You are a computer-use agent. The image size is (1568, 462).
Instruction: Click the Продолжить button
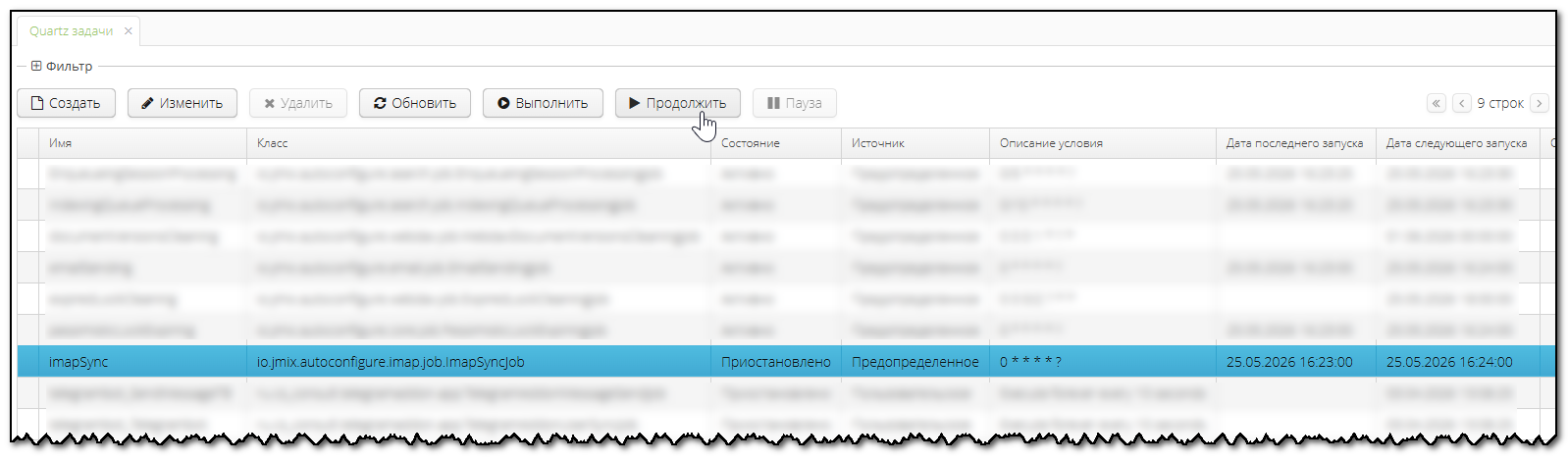tap(678, 103)
